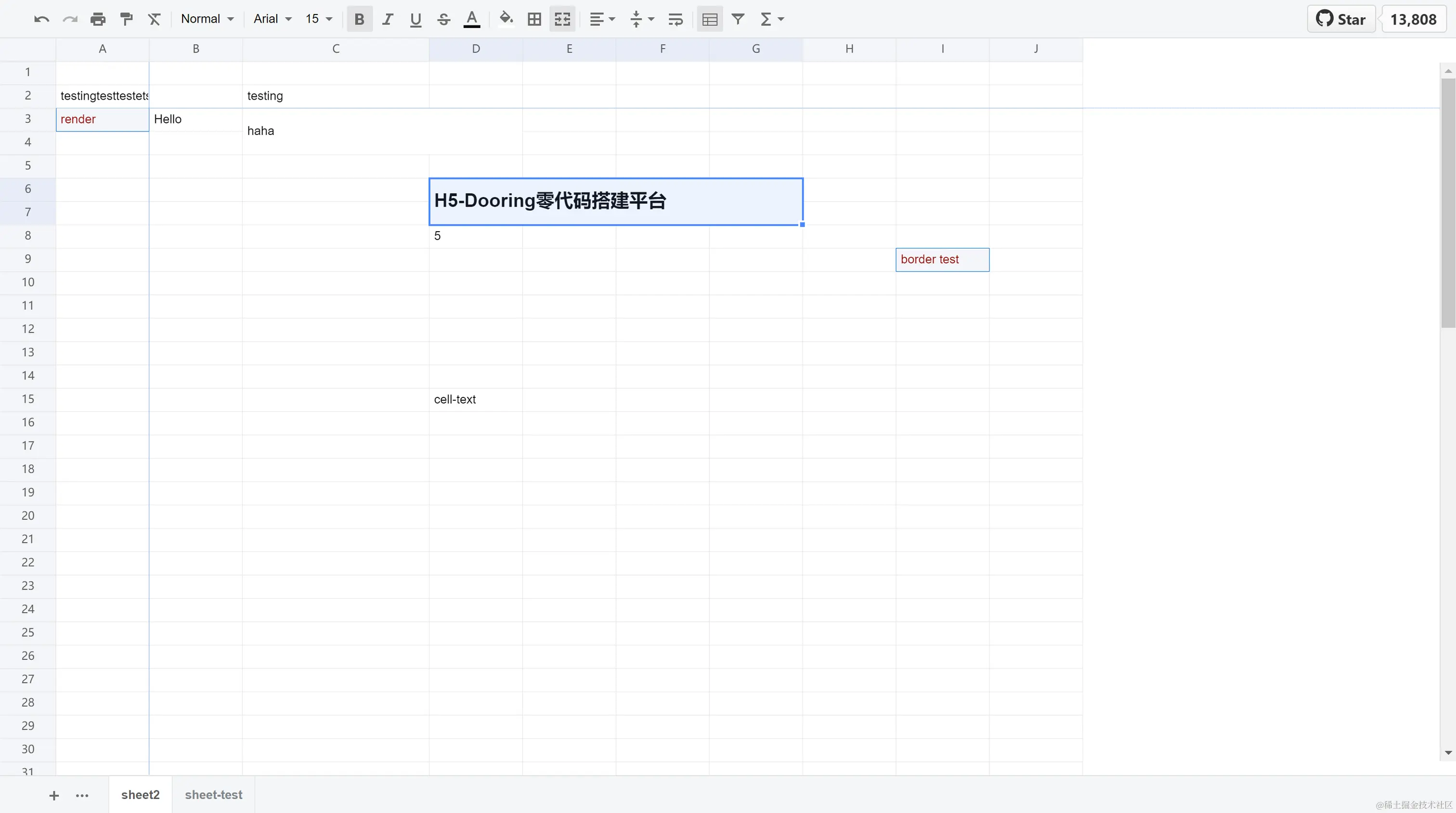Toggle bold formatting off

[359, 19]
